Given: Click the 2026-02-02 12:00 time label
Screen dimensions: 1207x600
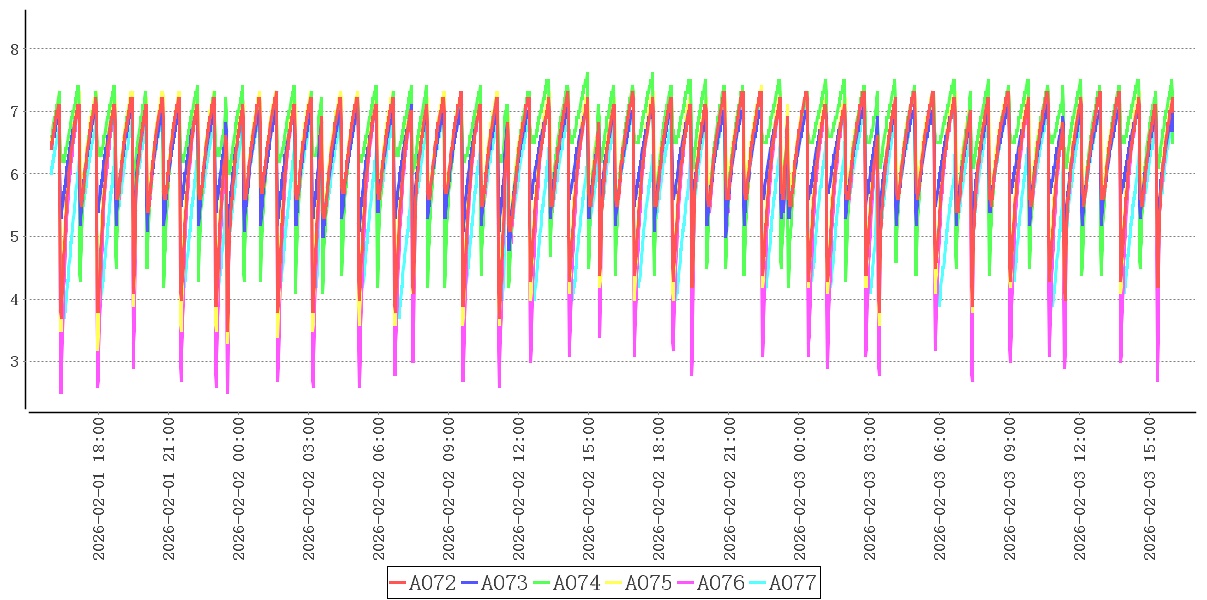Looking at the screenshot, I should pyautogui.click(x=519, y=489).
